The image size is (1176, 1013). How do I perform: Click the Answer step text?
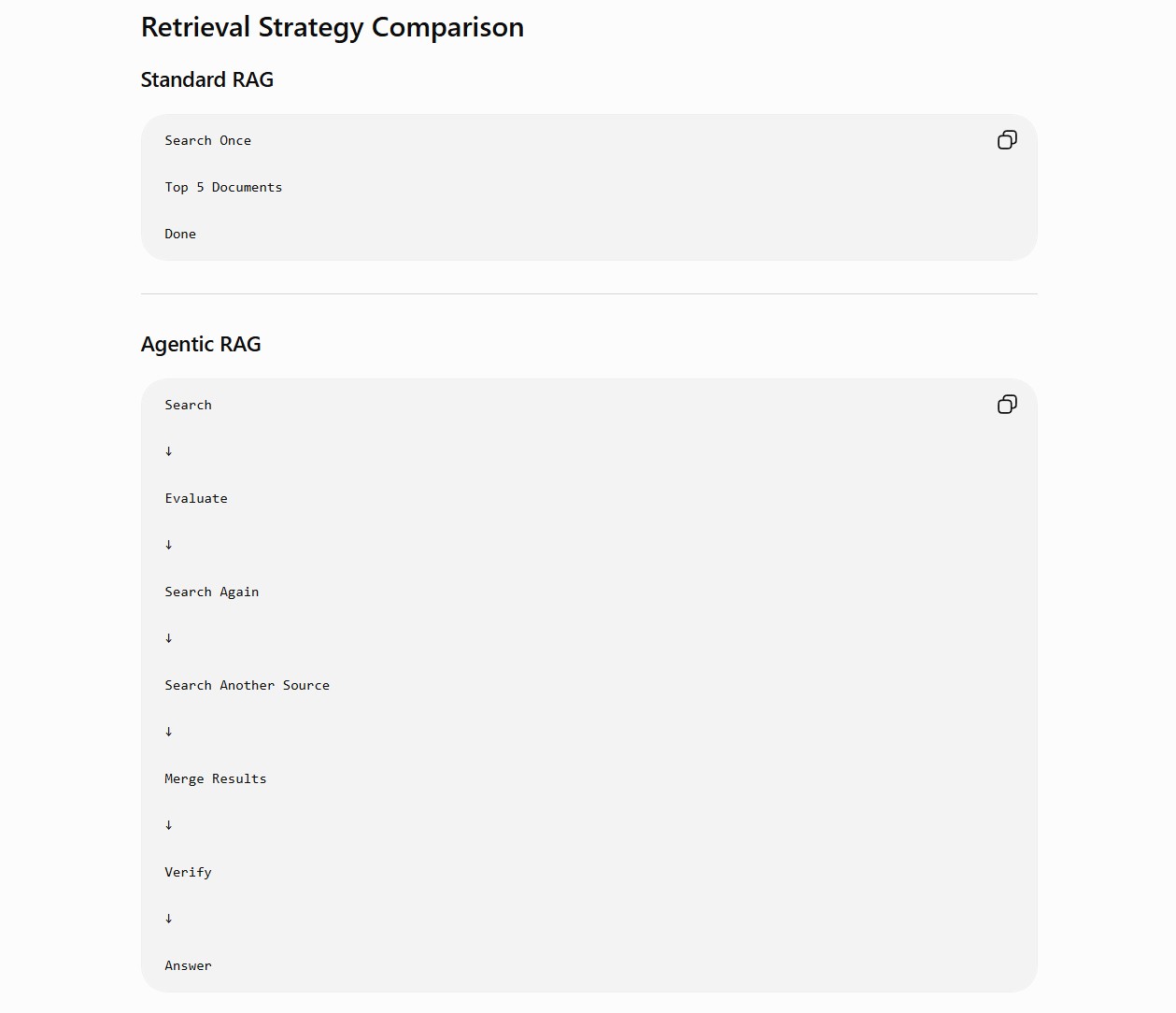coord(189,965)
